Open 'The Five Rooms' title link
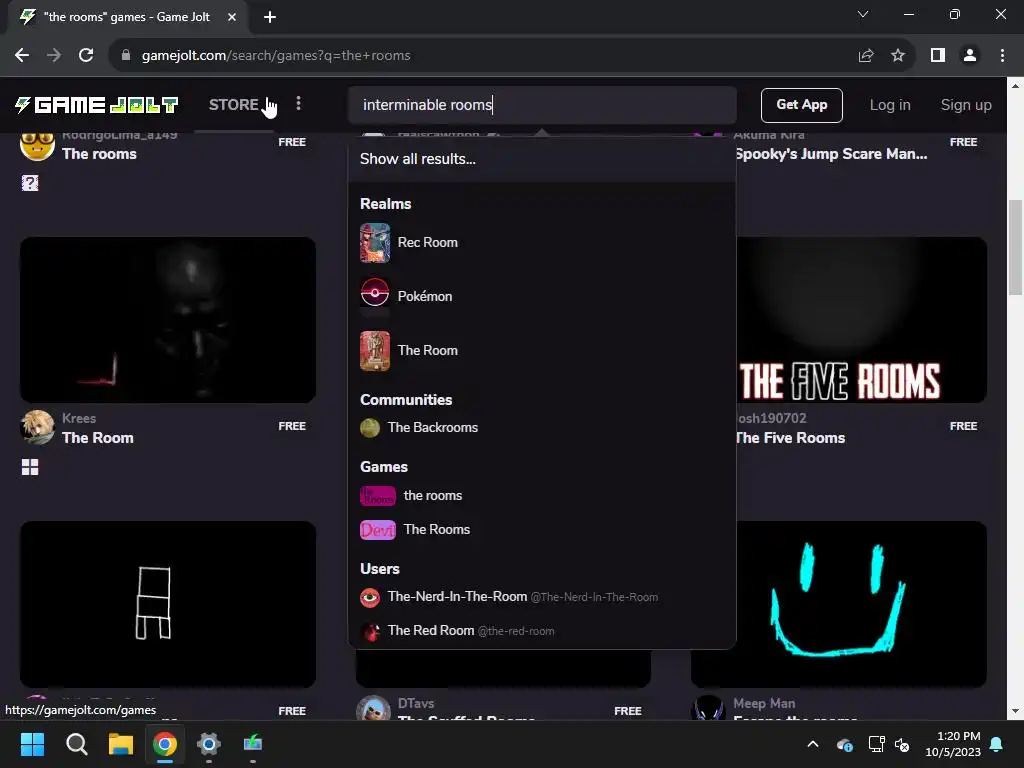Image resolution: width=1024 pixels, height=768 pixels. (x=790, y=438)
